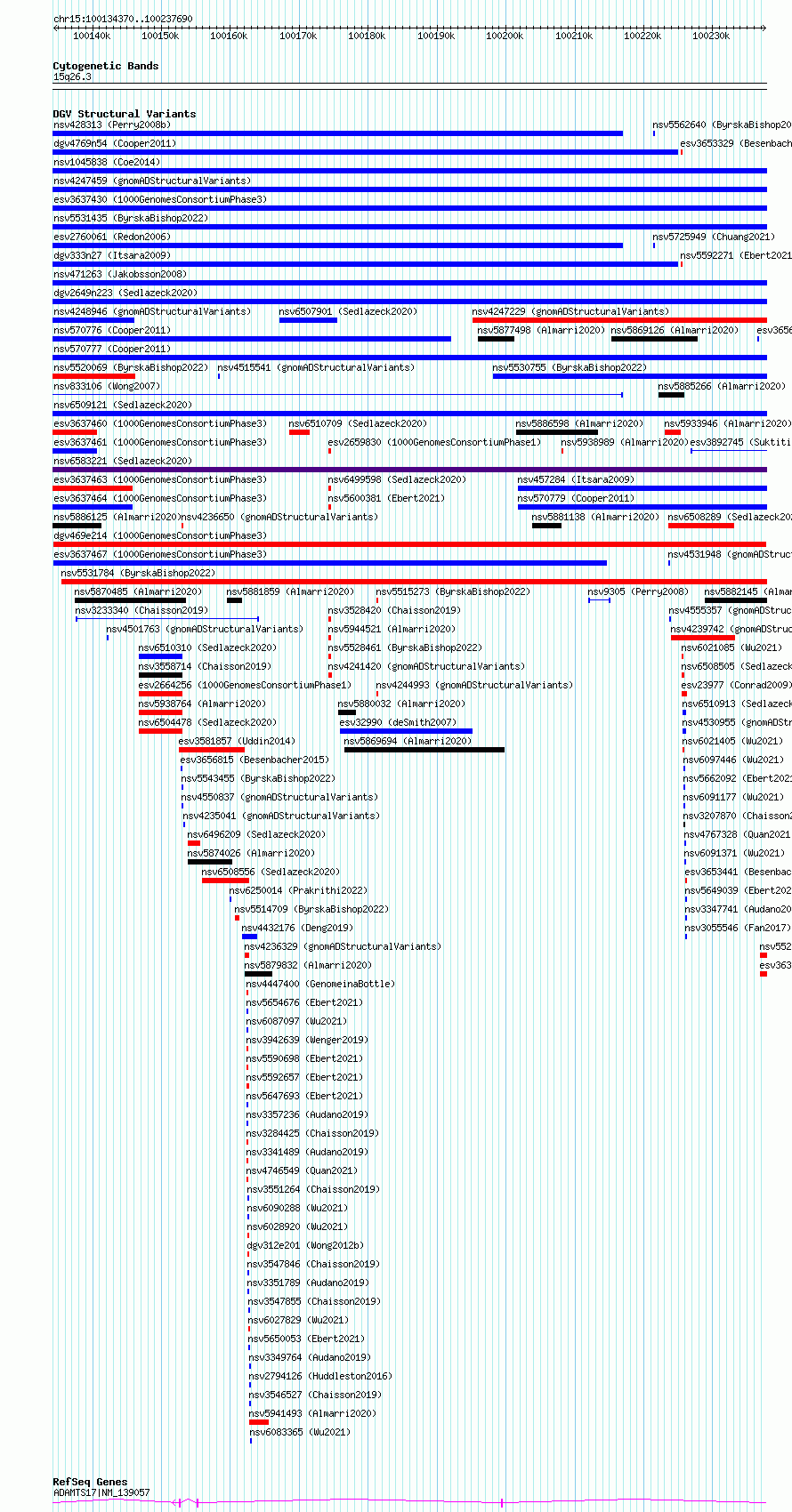Screen dimensions: 792x1512
Task: Click nsv570779 (Cooper2011) label
Action: point(576,499)
